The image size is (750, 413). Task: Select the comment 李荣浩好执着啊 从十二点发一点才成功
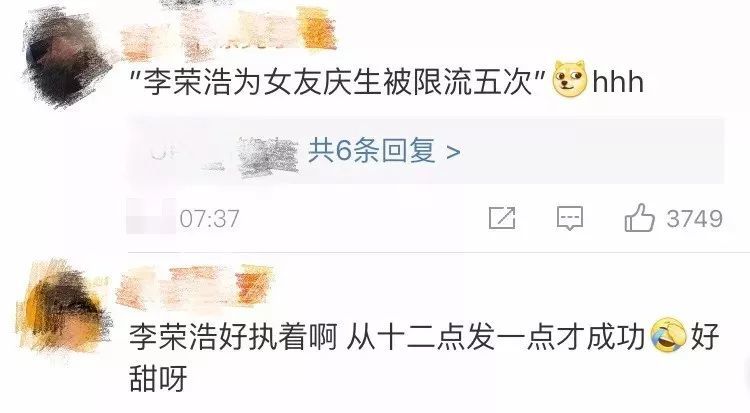tap(387, 336)
